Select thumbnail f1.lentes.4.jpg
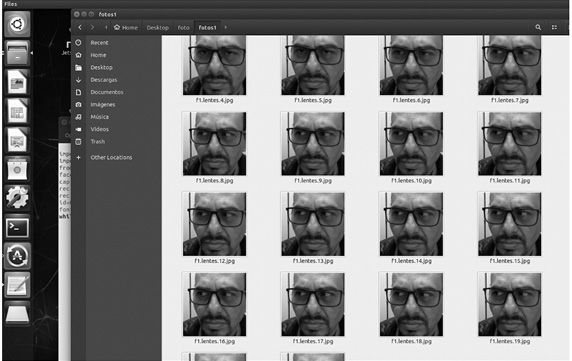572x361 pixels. coord(214,65)
